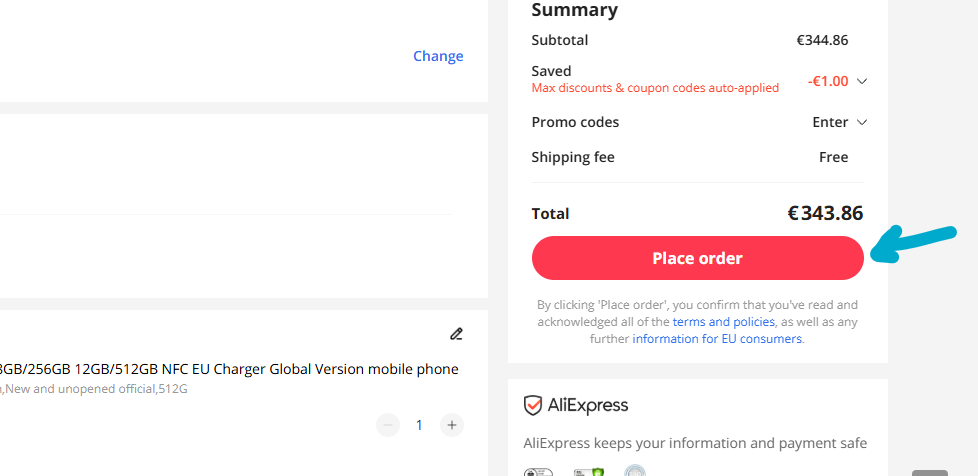Click the AliExpress shield checkmark logo
This screenshot has width=978, height=476.
[x=533, y=406]
